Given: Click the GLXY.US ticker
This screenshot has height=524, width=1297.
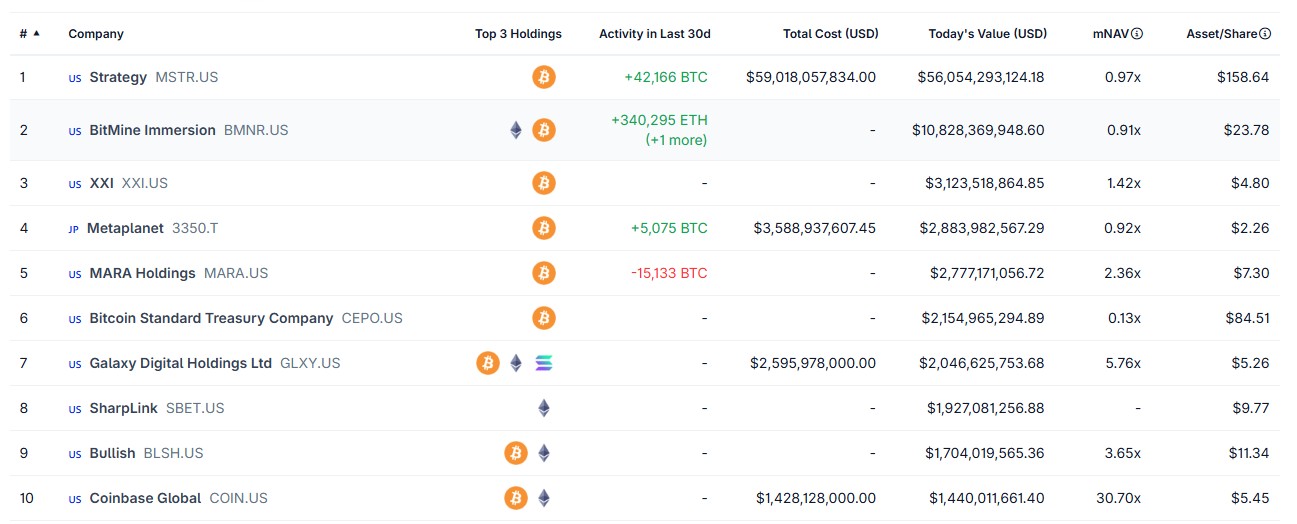Looking at the screenshot, I should pyautogui.click(x=310, y=363).
